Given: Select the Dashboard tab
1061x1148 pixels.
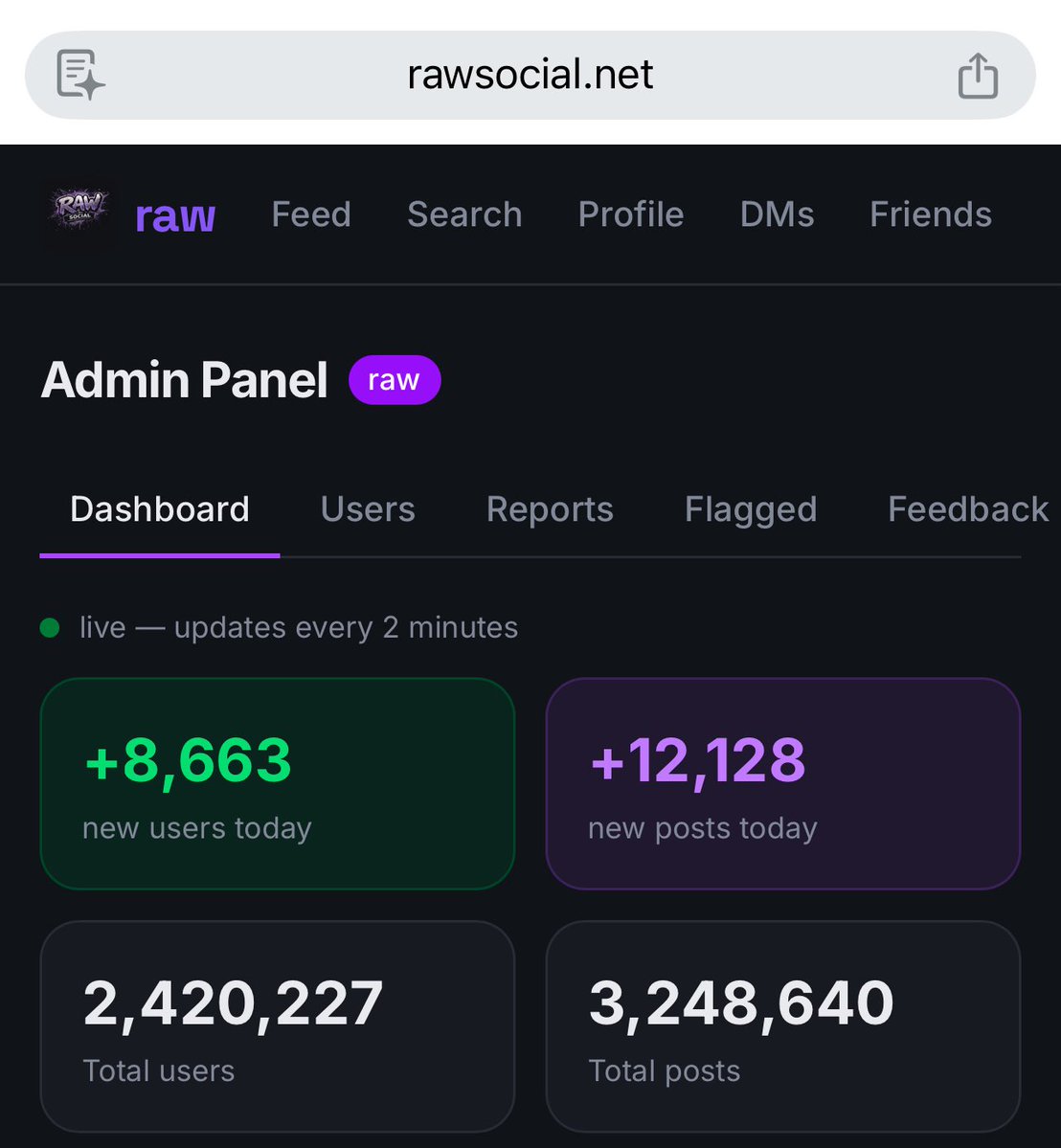Looking at the screenshot, I should click(x=160, y=509).
